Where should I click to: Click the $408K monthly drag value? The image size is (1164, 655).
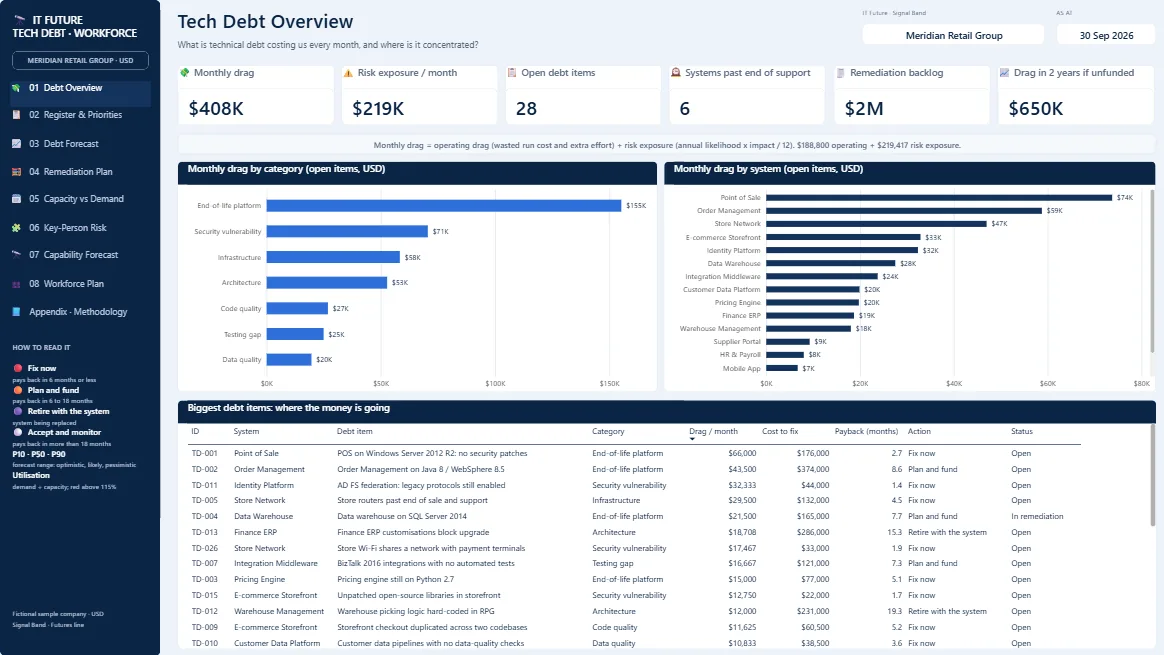coord(216,108)
